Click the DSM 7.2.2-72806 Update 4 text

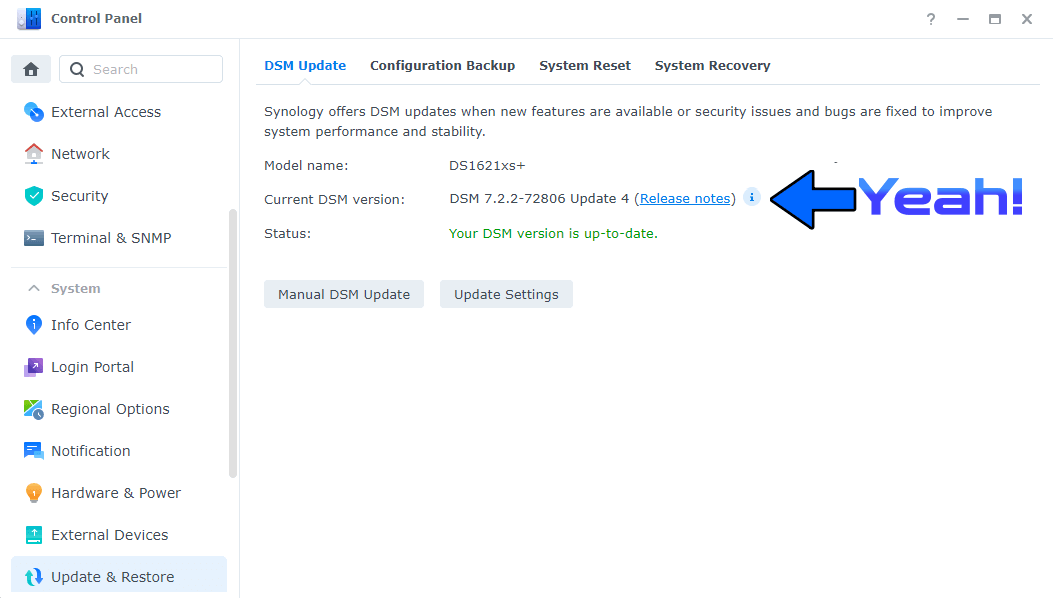pos(539,199)
